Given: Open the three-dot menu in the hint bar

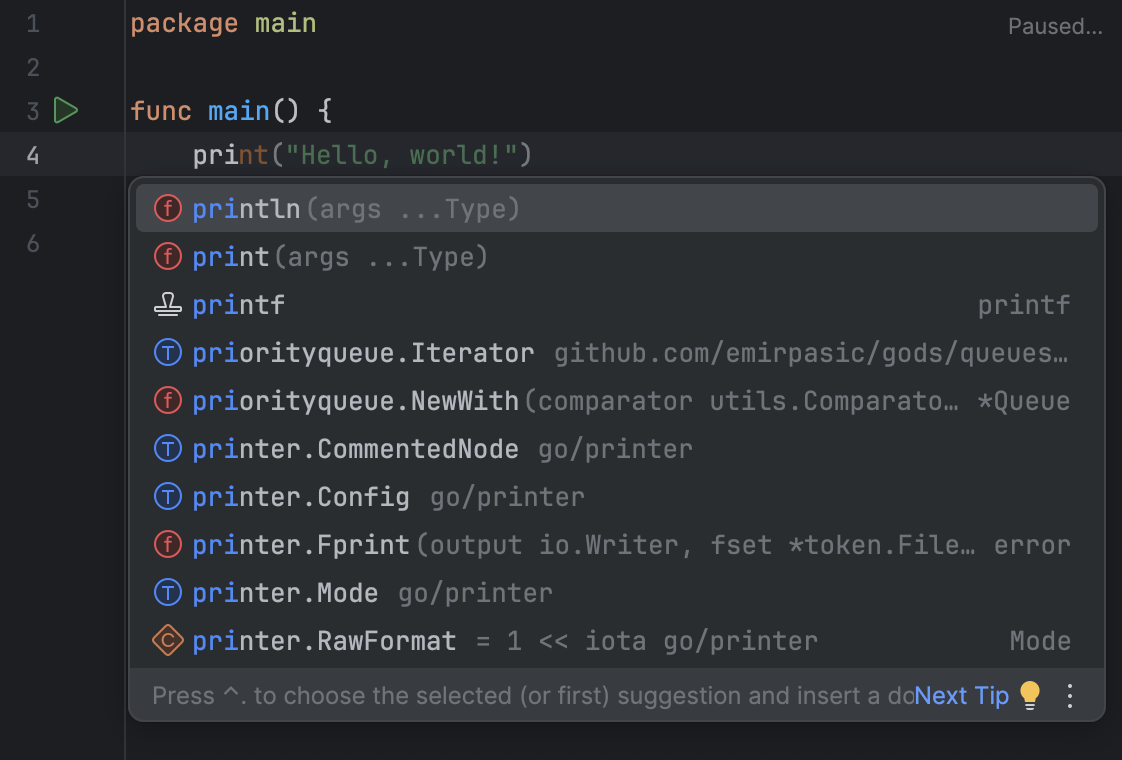Looking at the screenshot, I should (1070, 695).
